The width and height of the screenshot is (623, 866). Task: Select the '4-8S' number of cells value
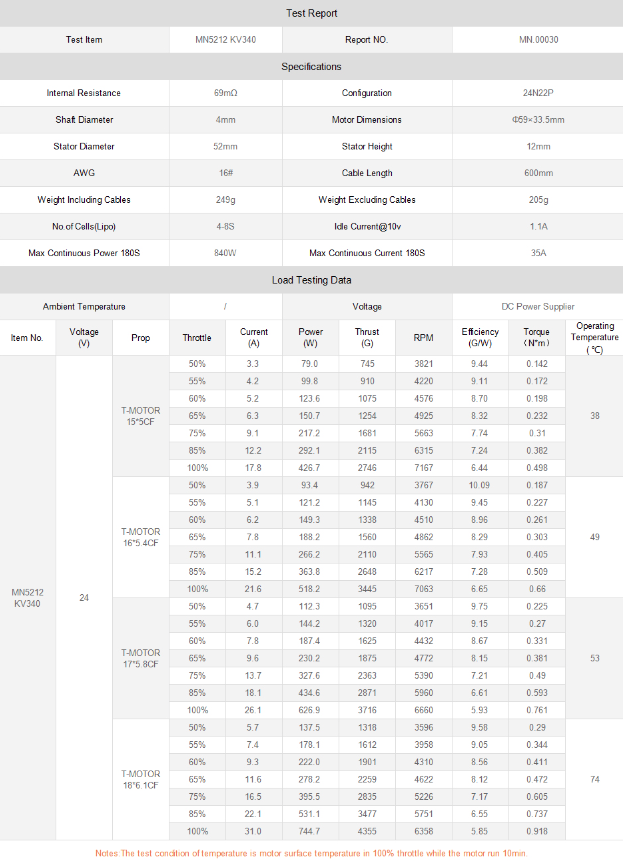pyautogui.click(x=225, y=226)
